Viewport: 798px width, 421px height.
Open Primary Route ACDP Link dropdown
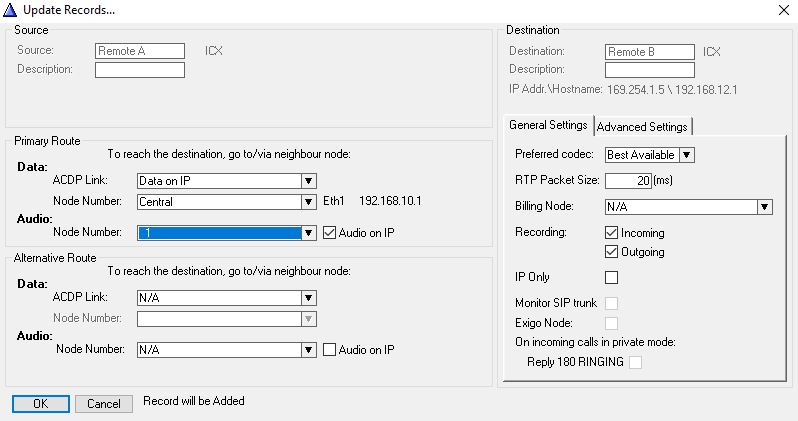(x=309, y=181)
